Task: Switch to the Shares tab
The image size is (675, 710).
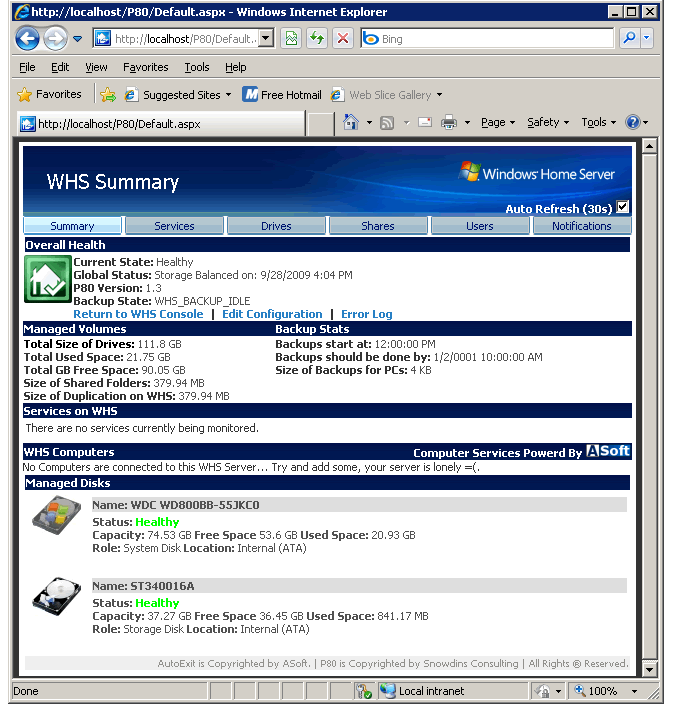Action: point(378,225)
